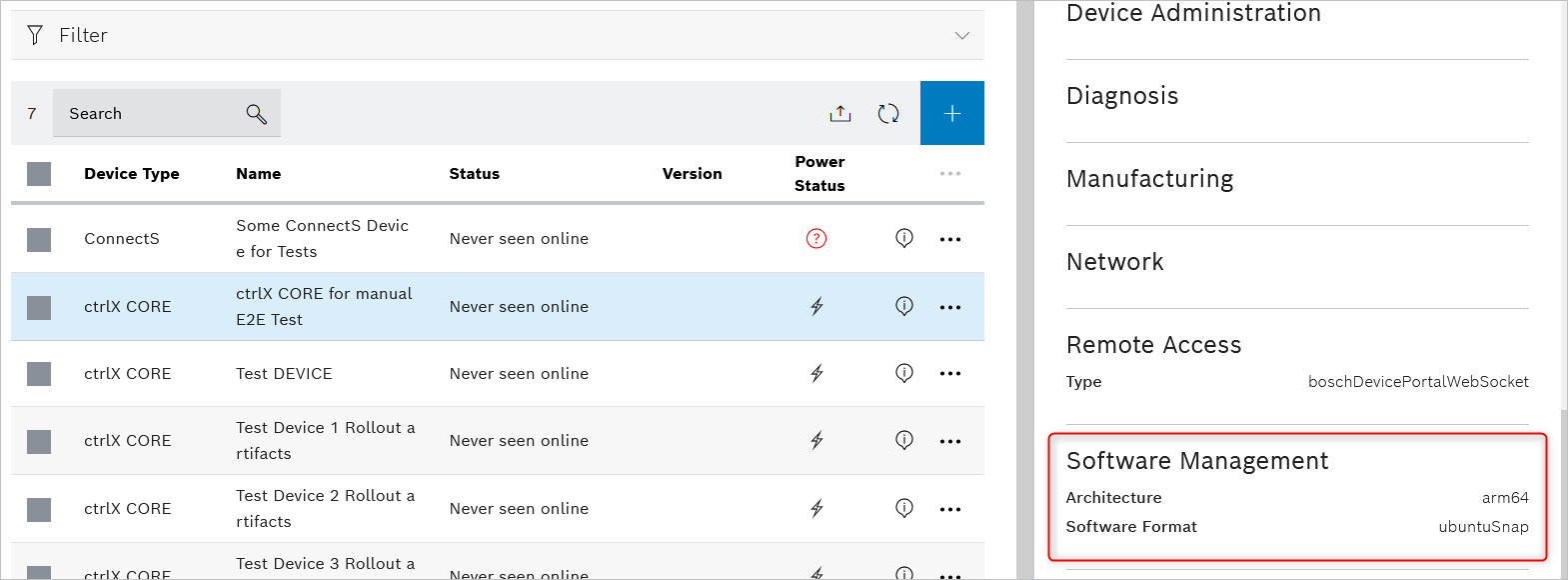Open the table header column options menu
The width and height of the screenshot is (1568, 580).
(x=950, y=174)
